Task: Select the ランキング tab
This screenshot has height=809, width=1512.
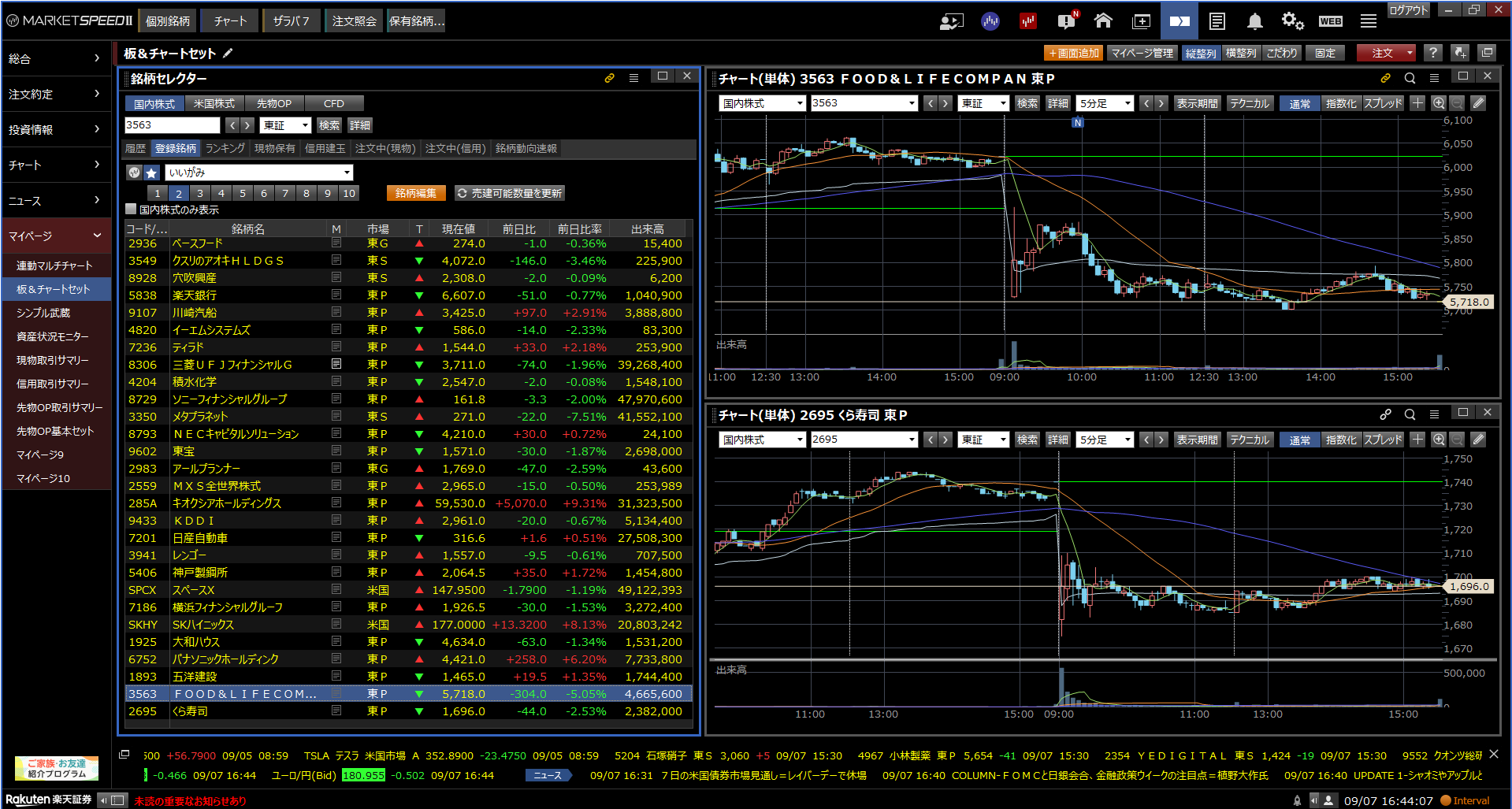Action: pyautogui.click(x=225, y=148)
